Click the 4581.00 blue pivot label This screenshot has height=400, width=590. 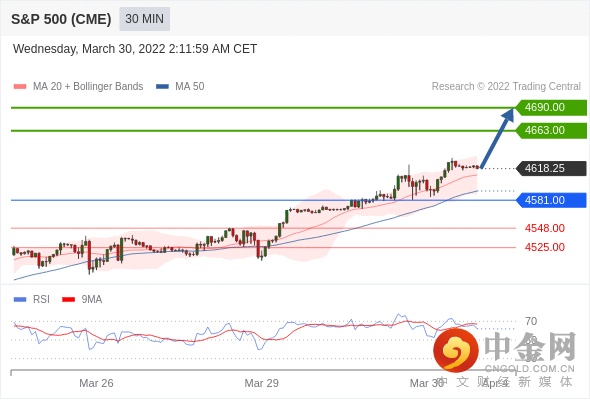coord(551,200)
